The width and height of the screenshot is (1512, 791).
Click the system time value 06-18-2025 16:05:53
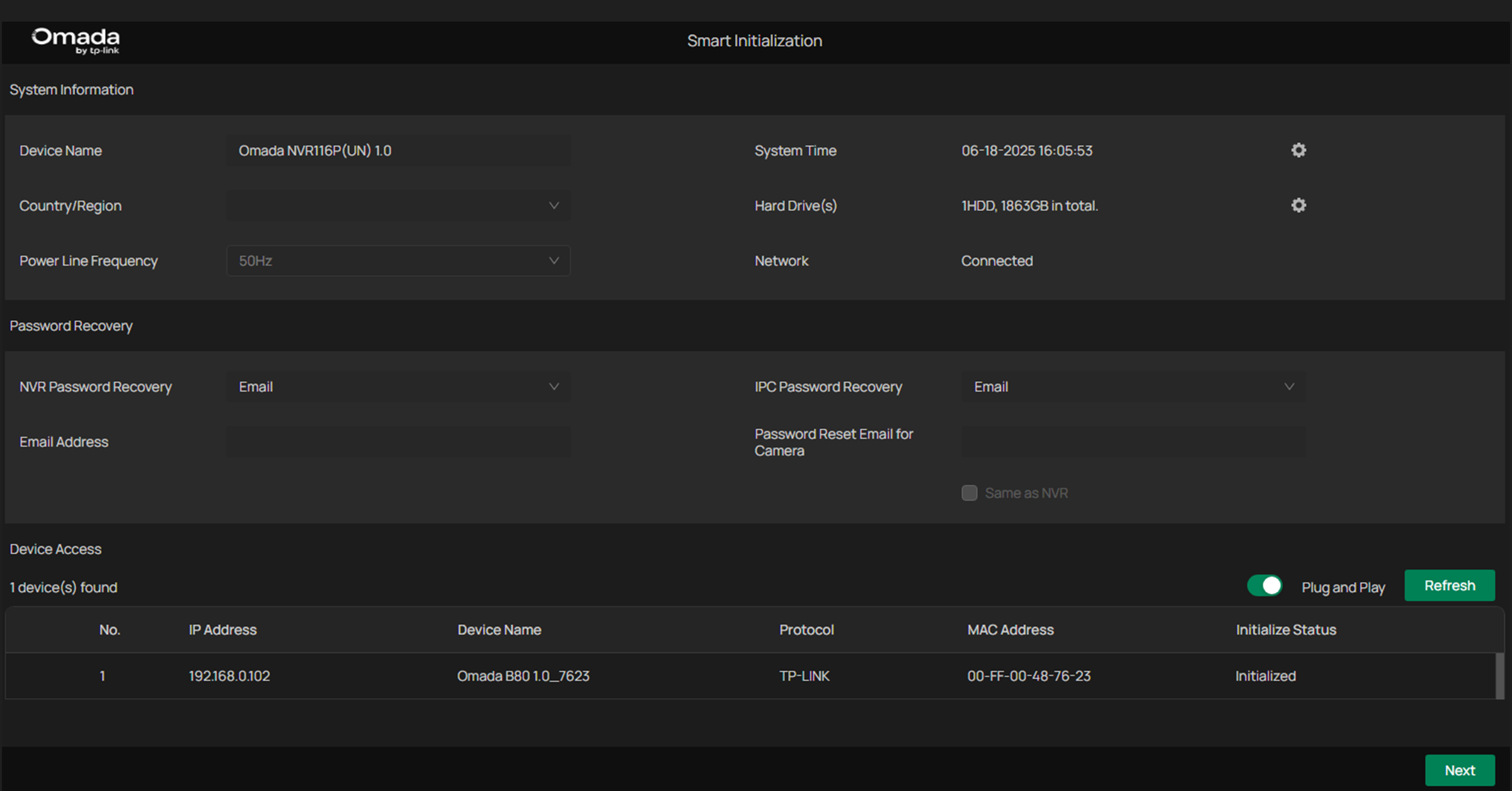1027,151
